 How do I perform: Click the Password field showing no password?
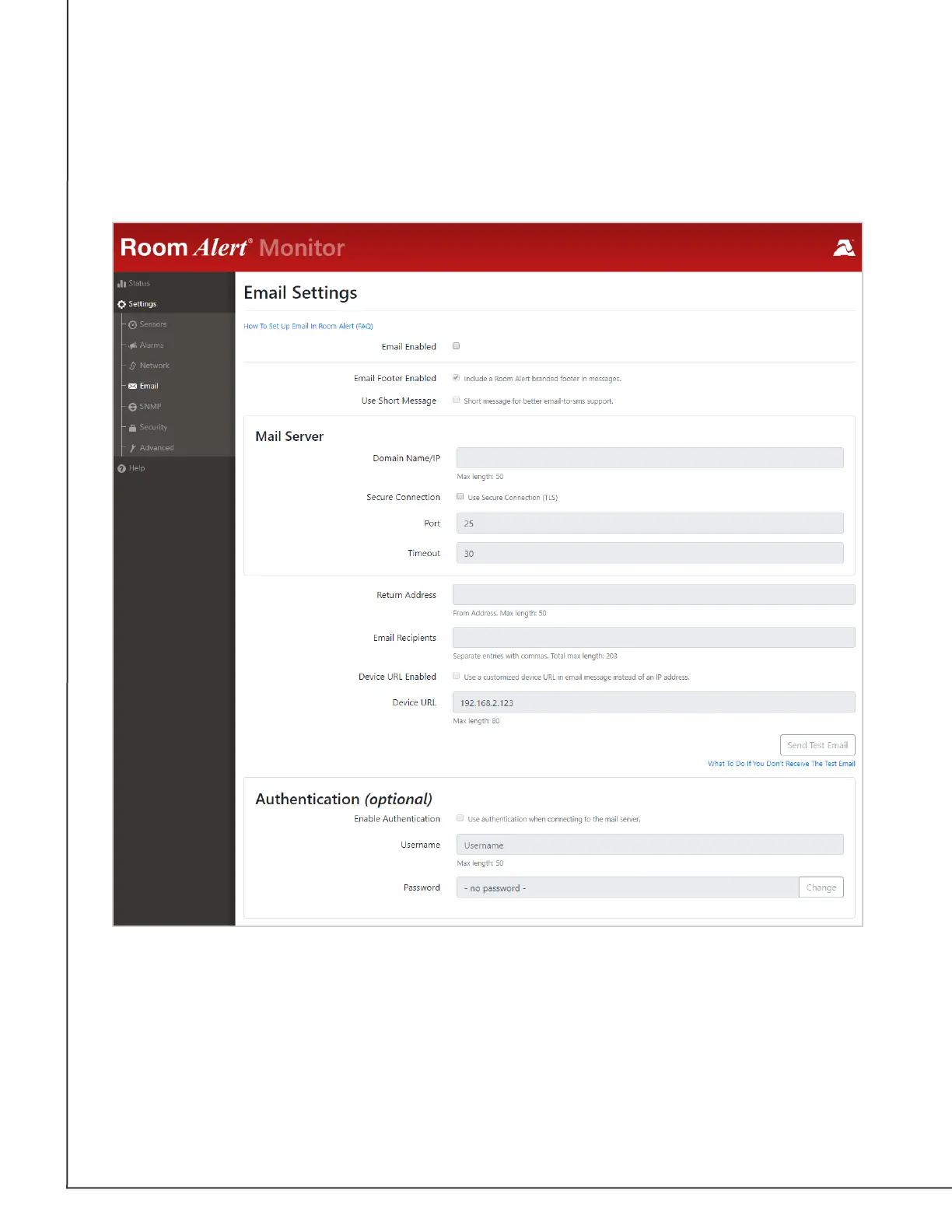coord(628,887)
